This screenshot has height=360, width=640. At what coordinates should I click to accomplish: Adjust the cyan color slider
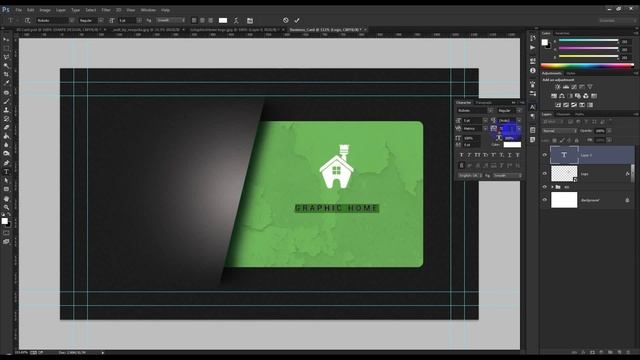click(x=588, y=41)
